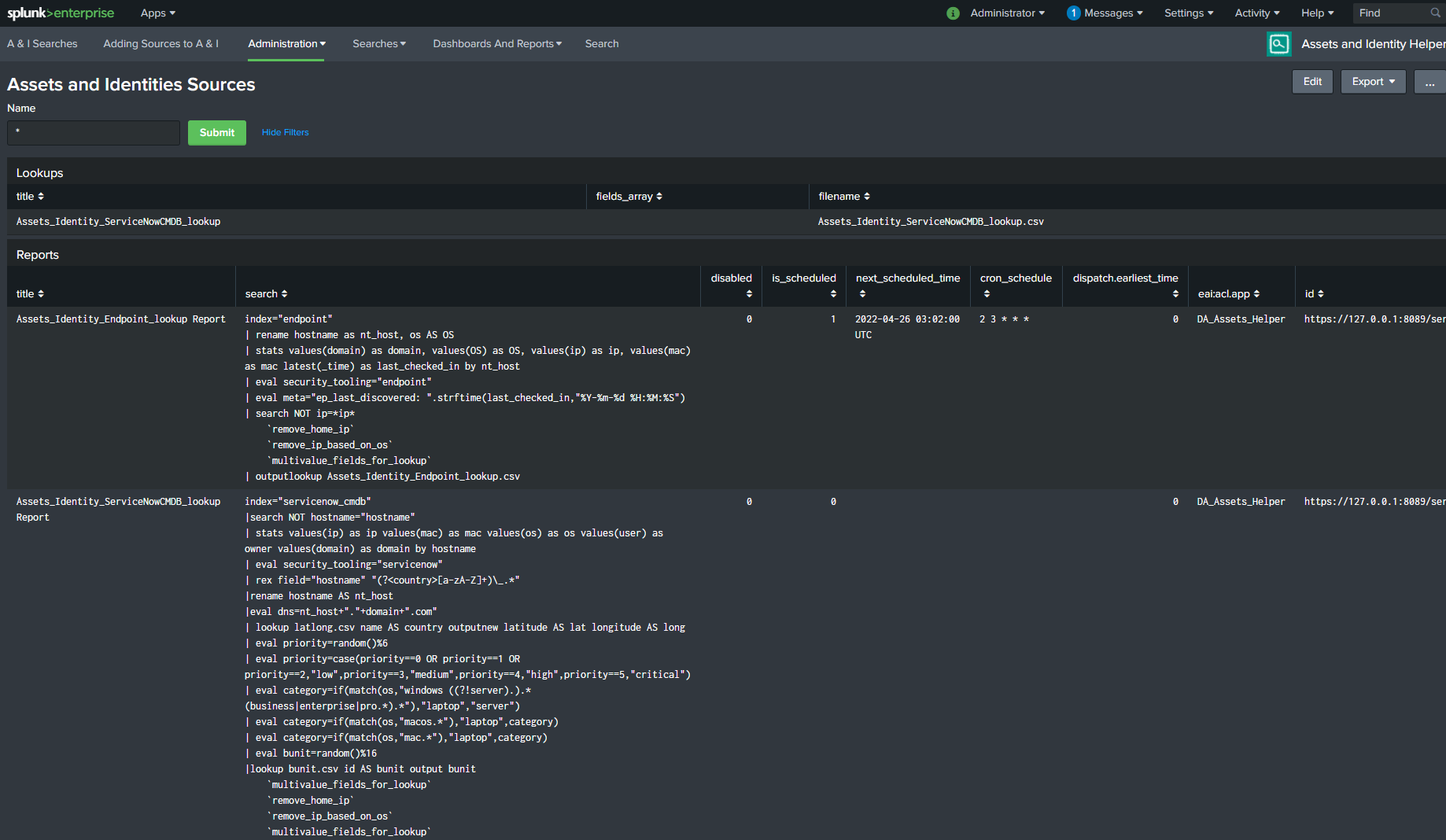
Task: Open the Apps dropdown menu
Action: 158,13
